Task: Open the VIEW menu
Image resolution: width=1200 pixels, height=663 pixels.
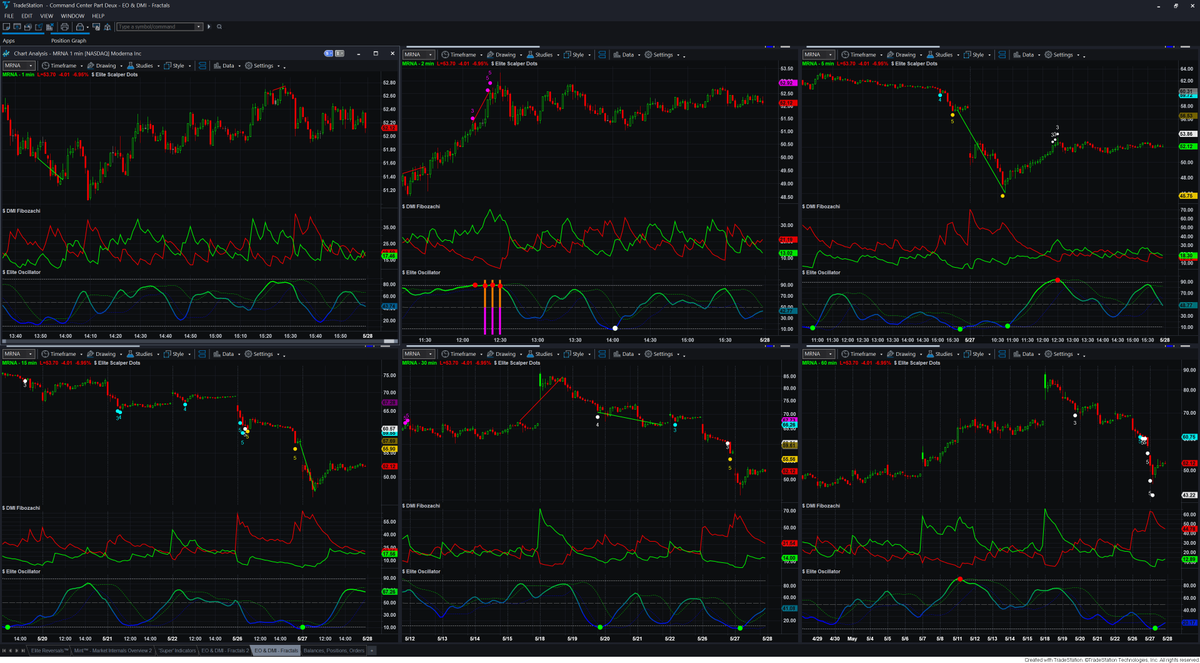Action: 47,16
